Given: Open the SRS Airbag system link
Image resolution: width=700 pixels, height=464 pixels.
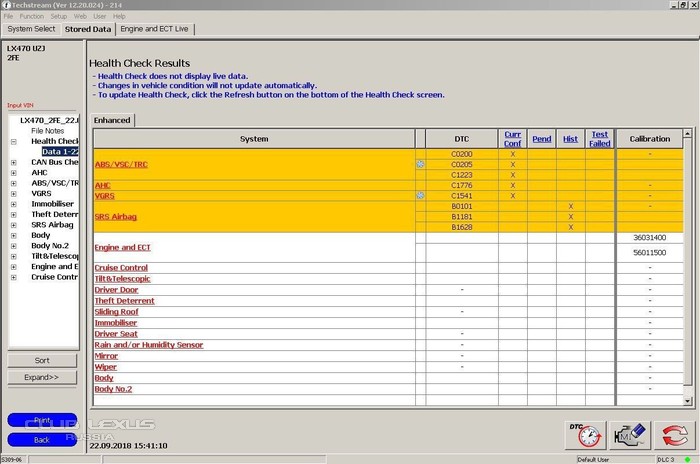Looking at the screenshot, I should pos(116,217).
